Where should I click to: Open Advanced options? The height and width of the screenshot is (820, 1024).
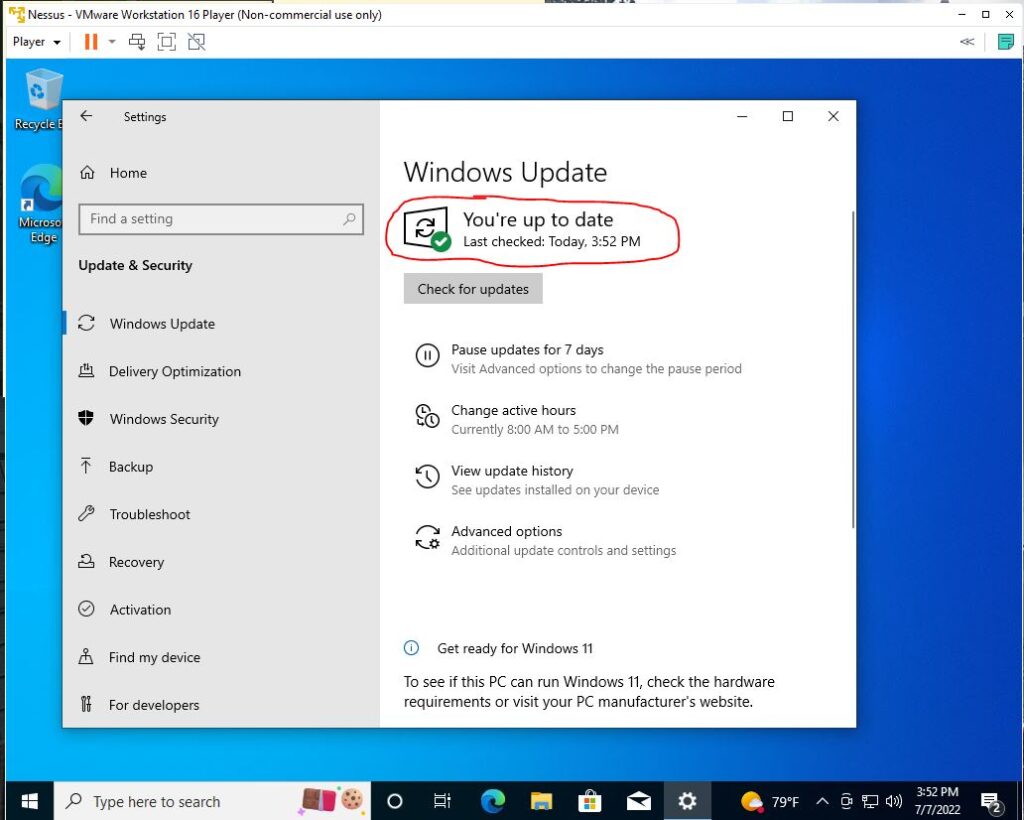pyautogui.click(x=507, y=531)
